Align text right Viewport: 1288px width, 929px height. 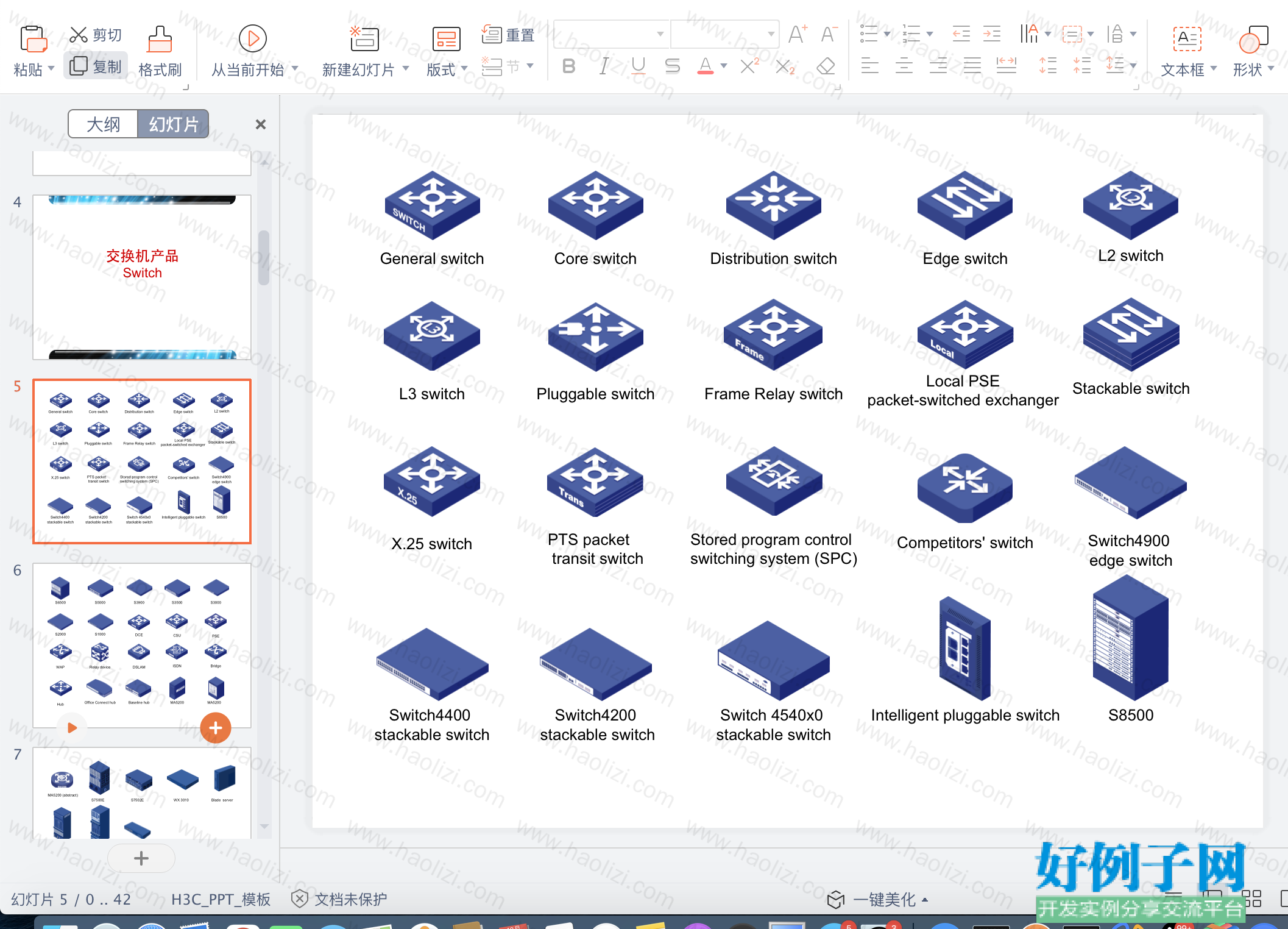coord(938,65)
